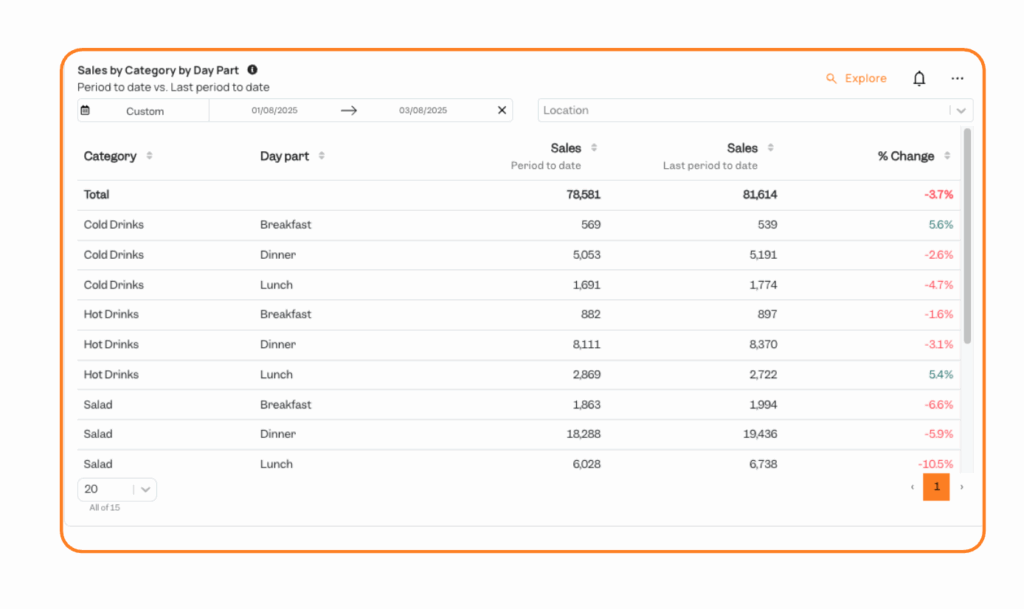Viewport: 1024px width, 609px height.
Task: Click the end date 03/08/2025 field
Action: (x=423, y=111)
